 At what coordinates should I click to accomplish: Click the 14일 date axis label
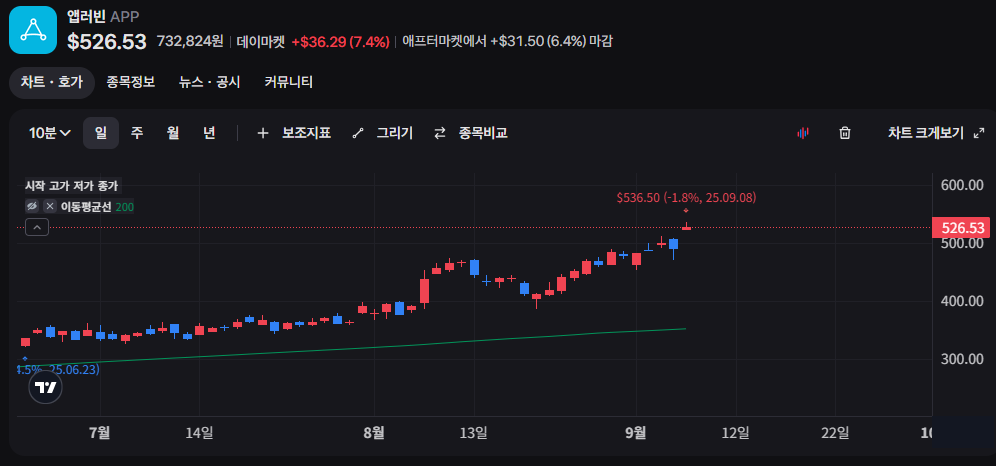point(199,433)
